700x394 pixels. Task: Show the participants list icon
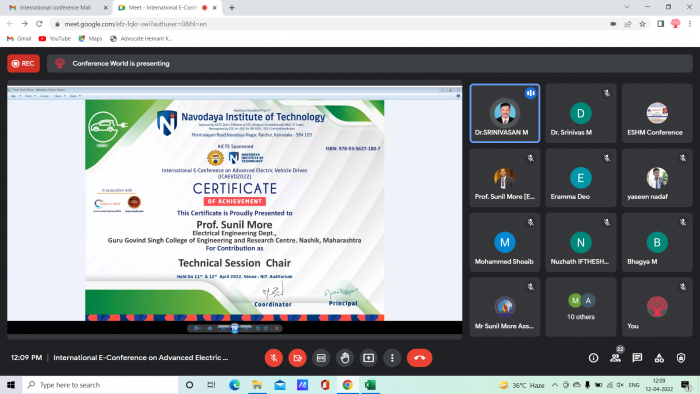coord(615,358)
